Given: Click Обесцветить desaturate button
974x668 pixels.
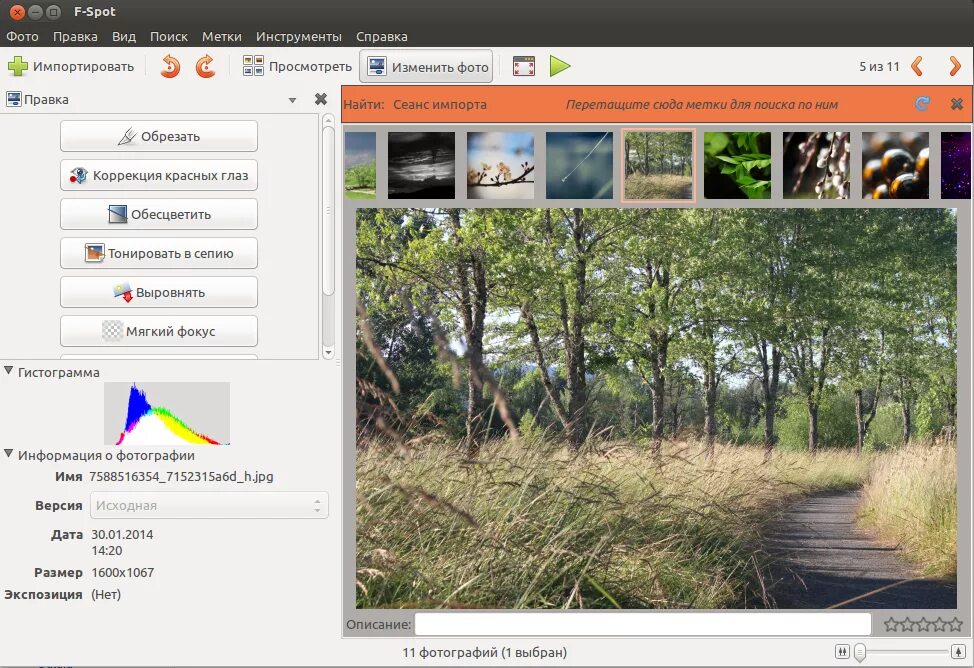Looking at the screenshot, I should [159, 214].
